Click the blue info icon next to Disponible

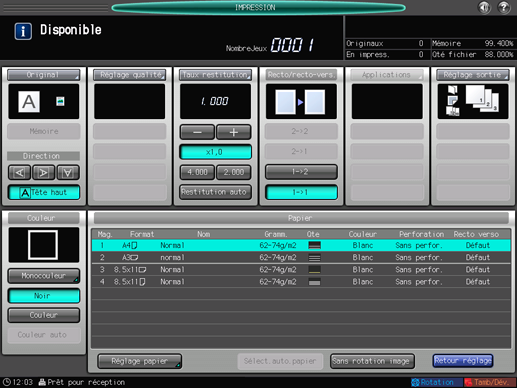[x=23, y=31]
